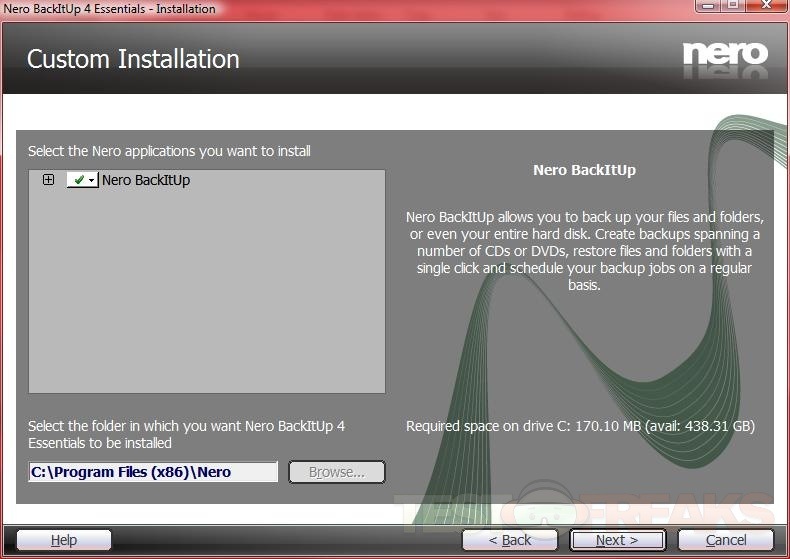This screenshot has width=790, height=559.
Task: Open the install-option dropdown arrow beside checkmark
Action: (x=92, y=180)
